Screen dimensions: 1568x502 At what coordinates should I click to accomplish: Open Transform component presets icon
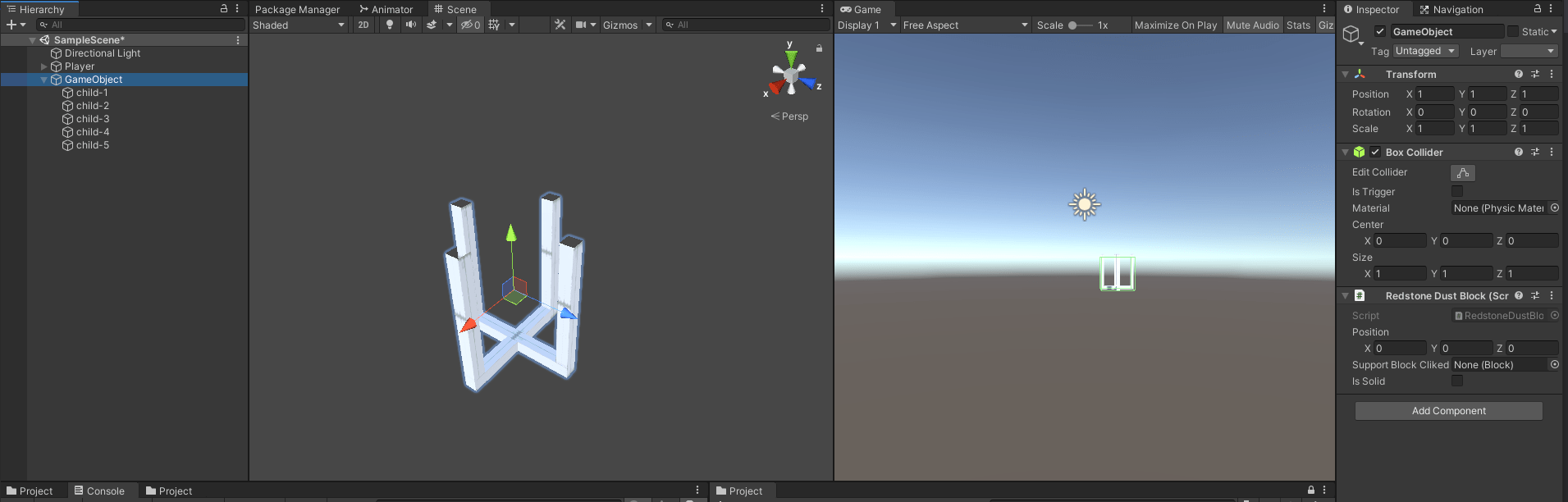(x=1535, y=74)
